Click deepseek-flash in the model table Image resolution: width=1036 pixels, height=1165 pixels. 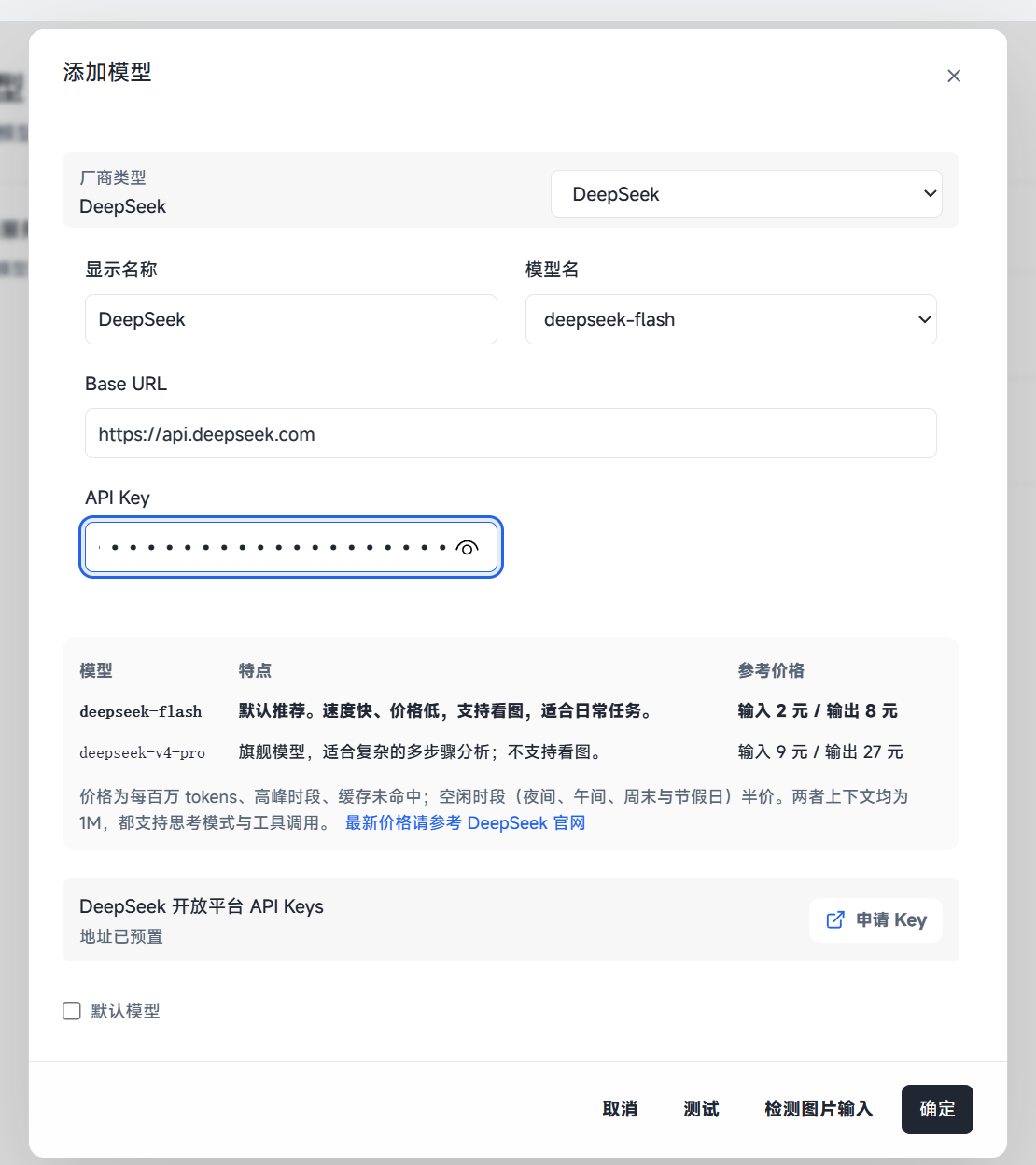141,711
